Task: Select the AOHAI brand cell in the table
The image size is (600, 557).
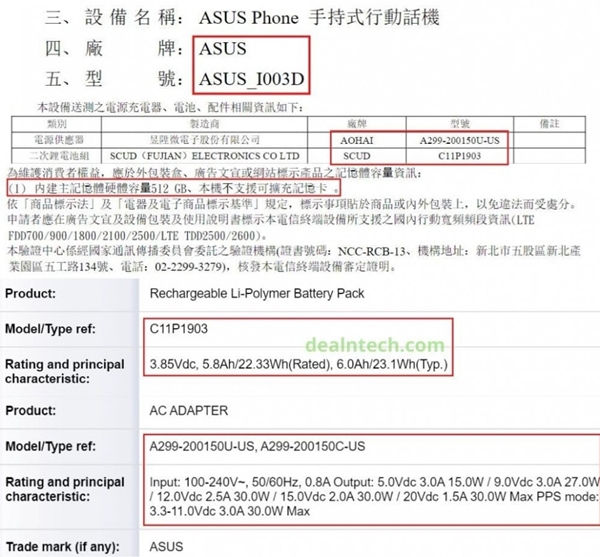Action: 357,140
